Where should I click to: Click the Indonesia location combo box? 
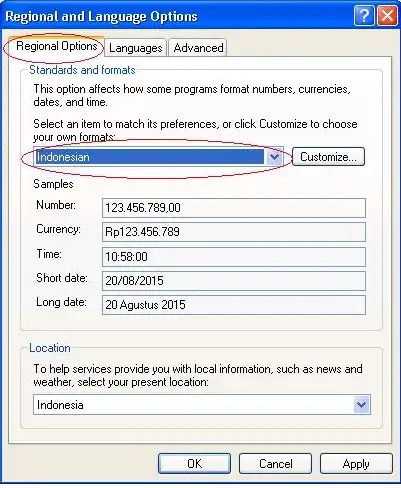(x=202, y=405)
